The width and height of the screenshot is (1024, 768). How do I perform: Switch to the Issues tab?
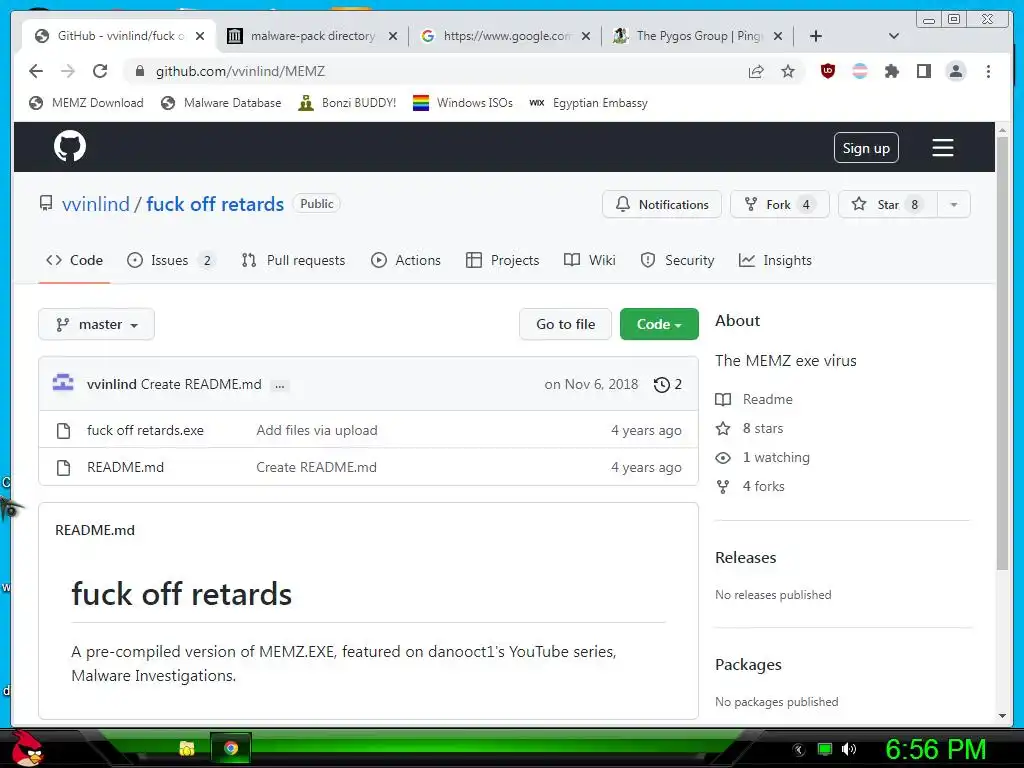click(171, 260)
